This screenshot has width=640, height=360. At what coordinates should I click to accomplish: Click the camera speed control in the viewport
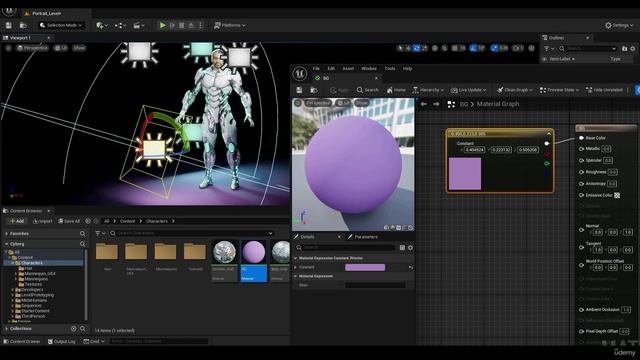point(518,48)
